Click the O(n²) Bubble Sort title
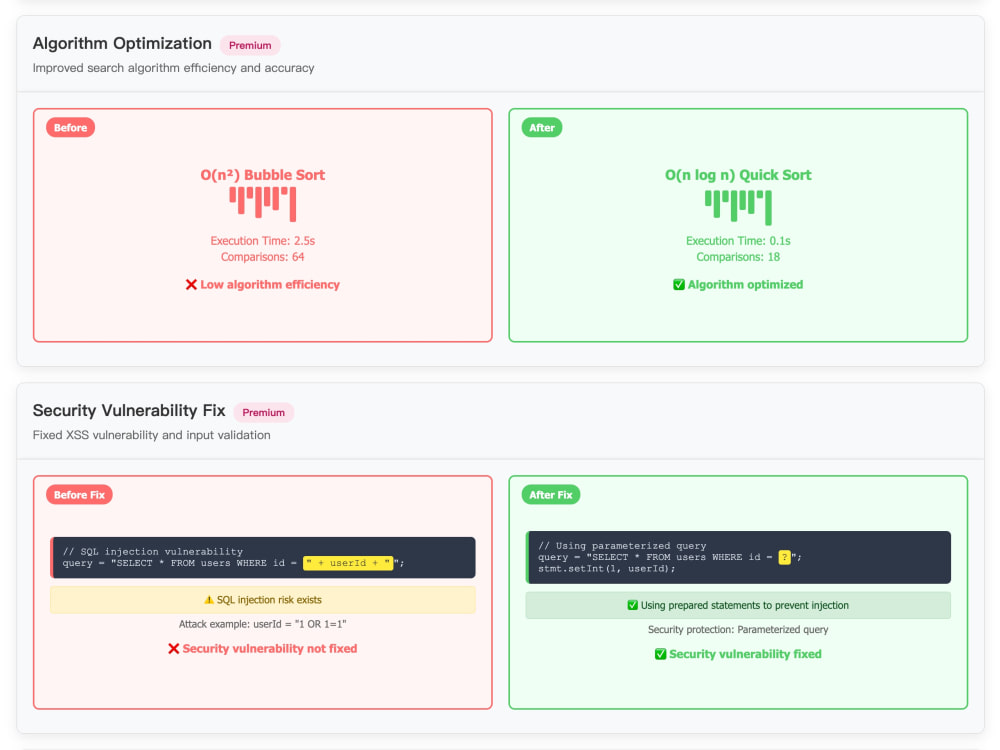 point(263,175)
